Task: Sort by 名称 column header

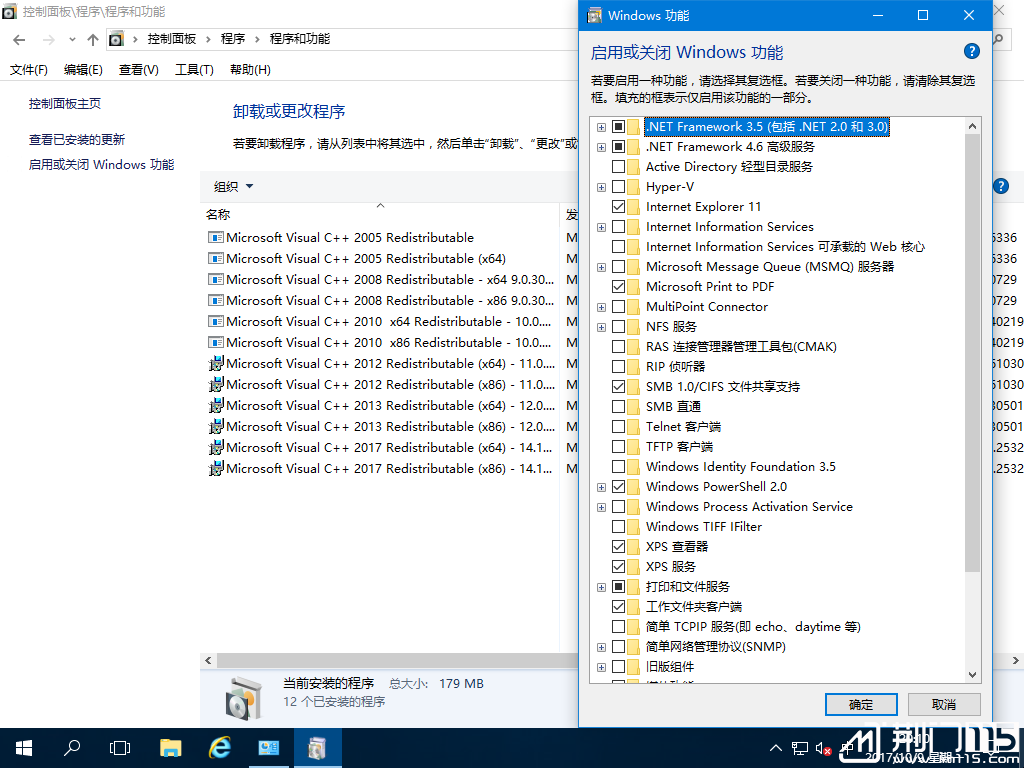Action: coord(217,214)
